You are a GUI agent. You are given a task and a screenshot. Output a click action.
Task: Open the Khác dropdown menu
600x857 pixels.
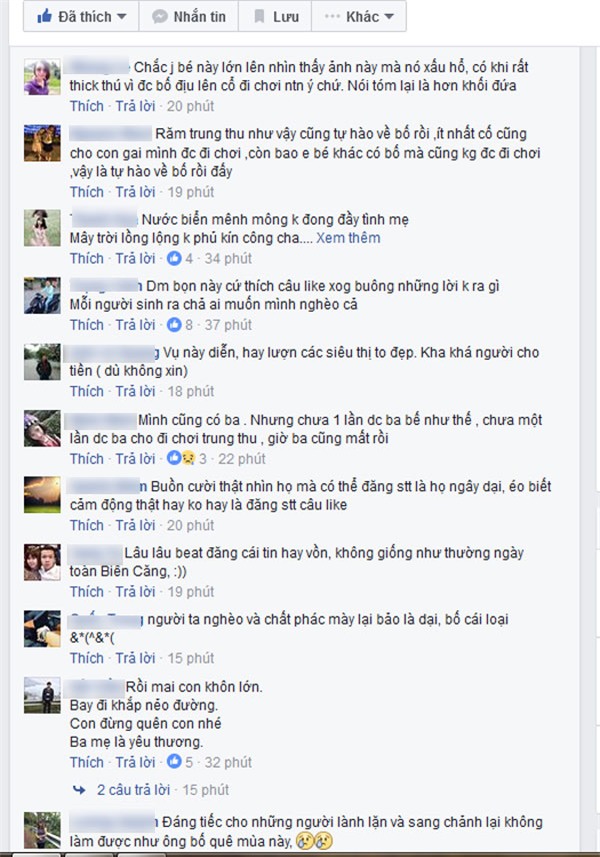(x=358, y=16)
